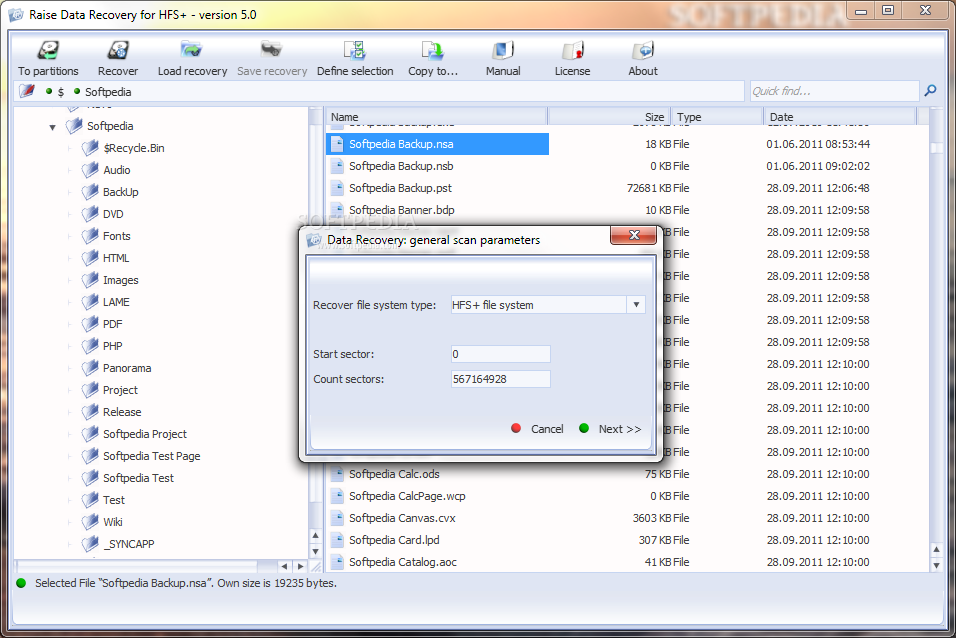Select the Softpedia Test folder

point(138,478)
